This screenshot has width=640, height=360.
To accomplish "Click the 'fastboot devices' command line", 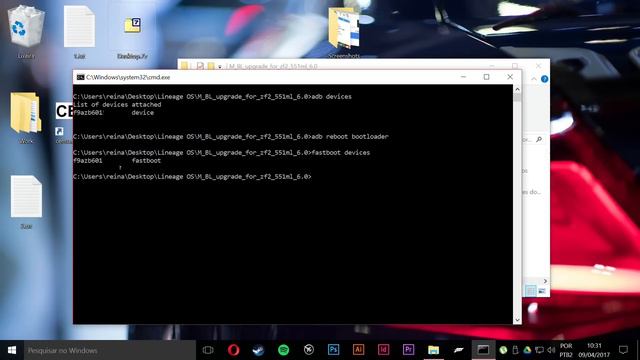I will click(222, 153).
